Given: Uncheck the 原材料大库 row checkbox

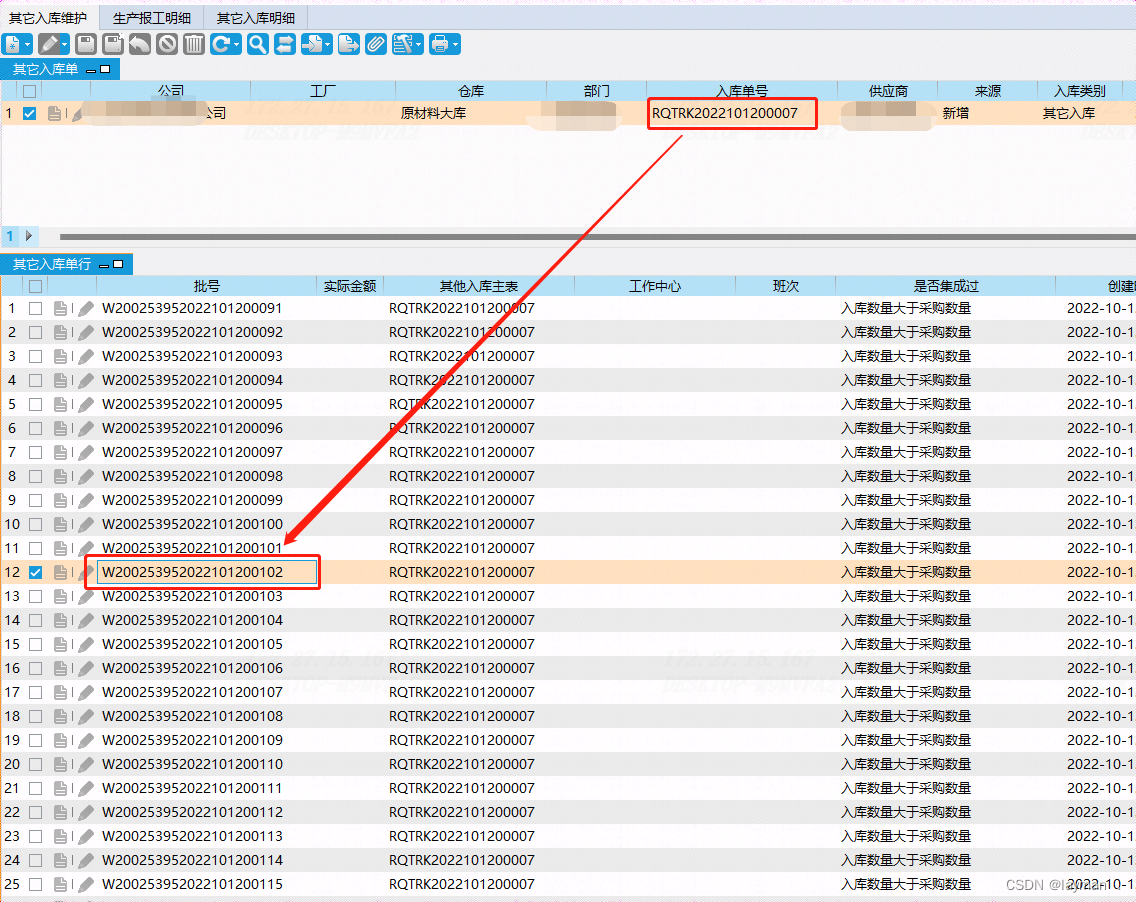Looking at the screenshot, I should [x=30, y=114].
